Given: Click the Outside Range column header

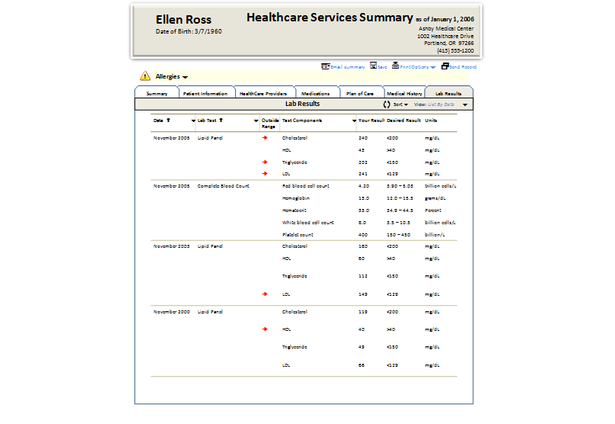Looking at the screenshot, I should point(270,123).
